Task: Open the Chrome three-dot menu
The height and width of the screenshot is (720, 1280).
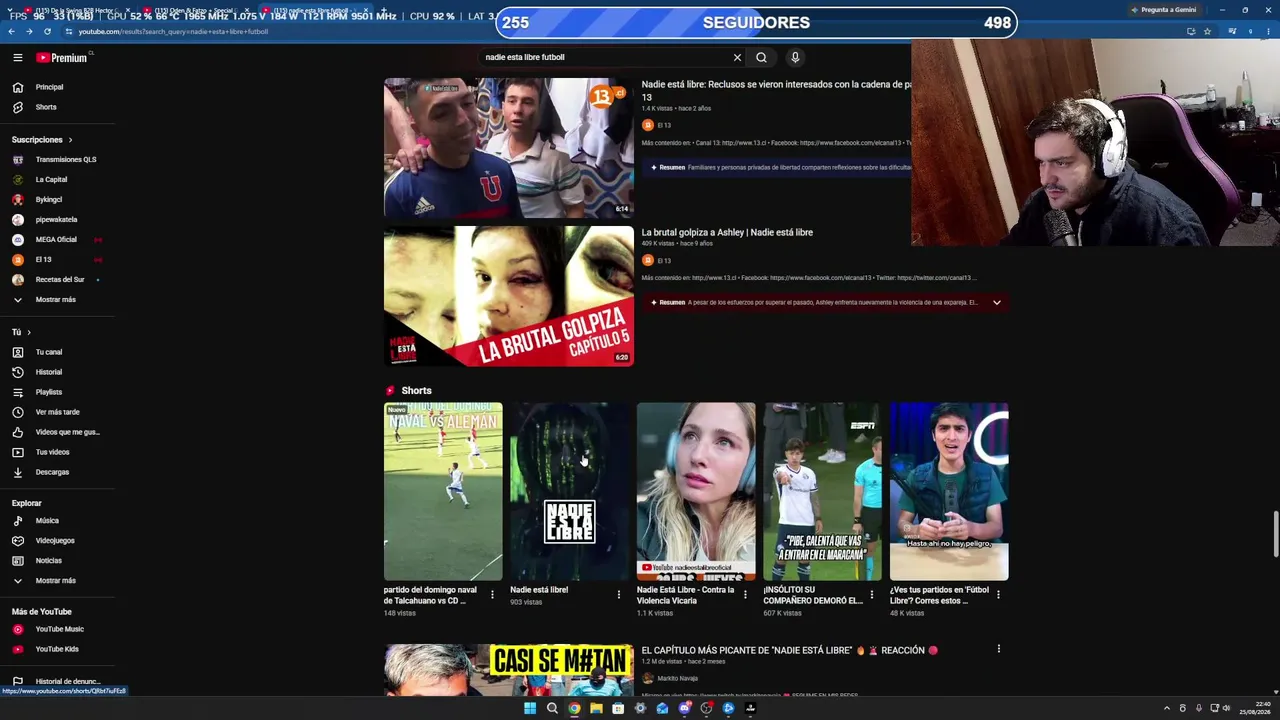Action: [x=1268, y=31]
